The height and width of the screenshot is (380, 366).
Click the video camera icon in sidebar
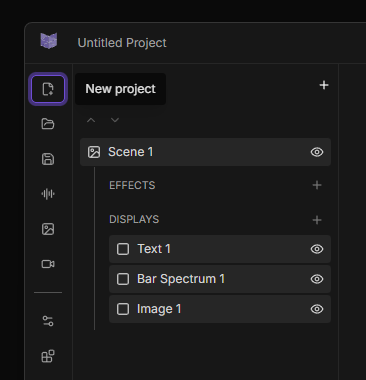click(x=48, y=264)
